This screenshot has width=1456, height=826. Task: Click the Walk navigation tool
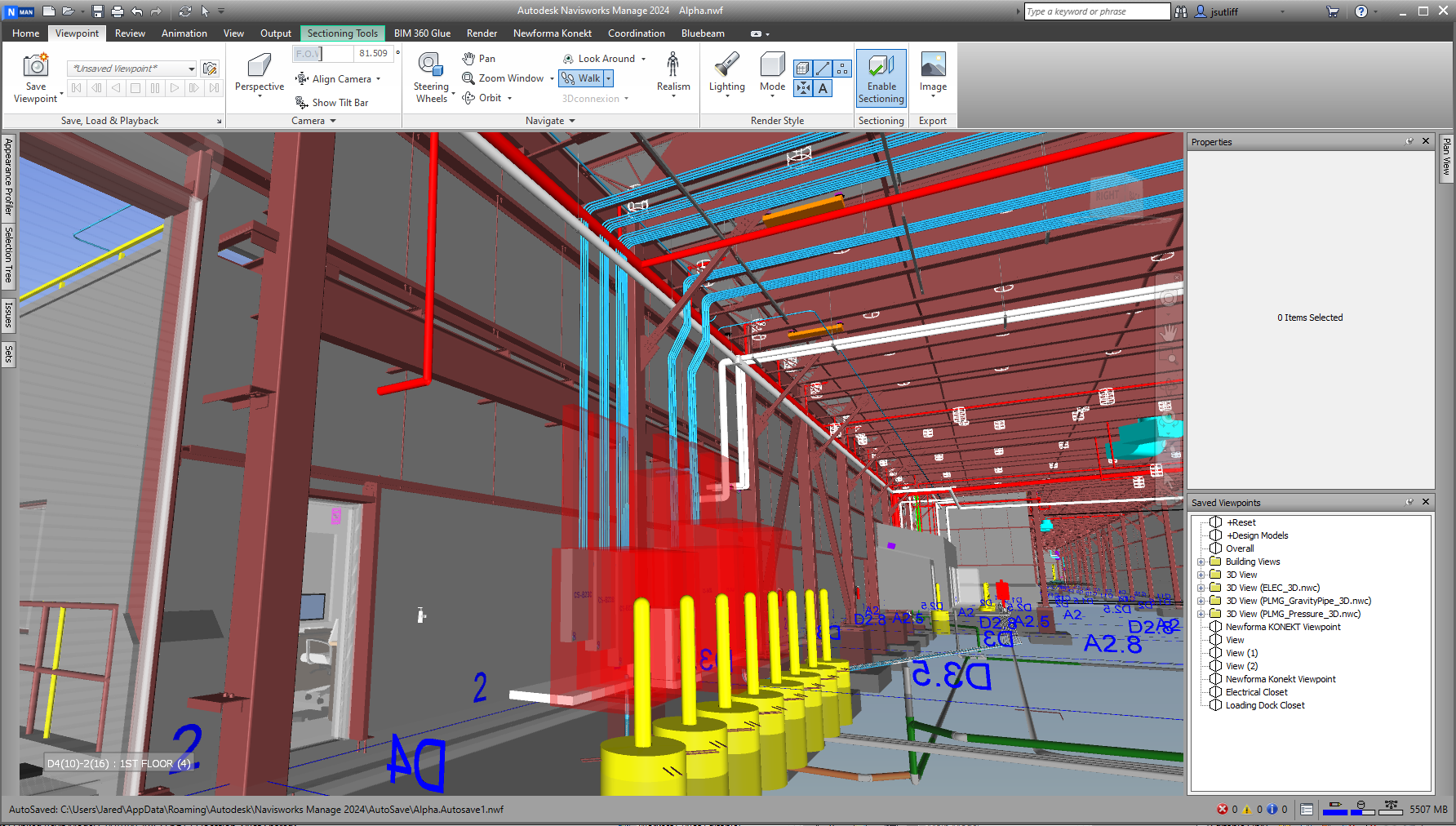580,78
